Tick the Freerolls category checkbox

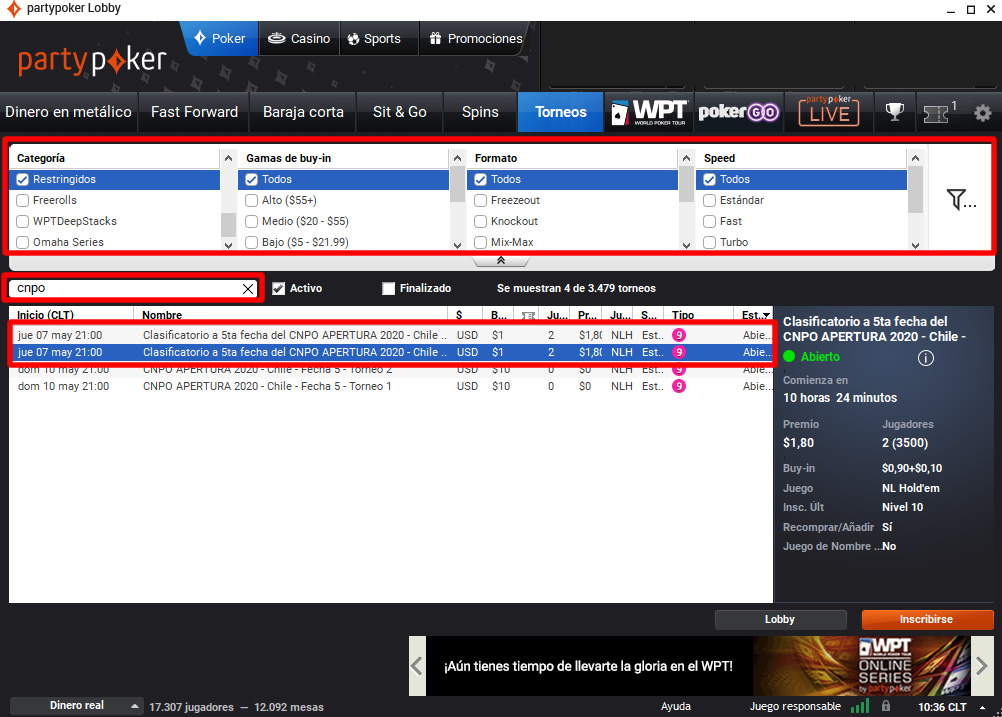[22, 201]
